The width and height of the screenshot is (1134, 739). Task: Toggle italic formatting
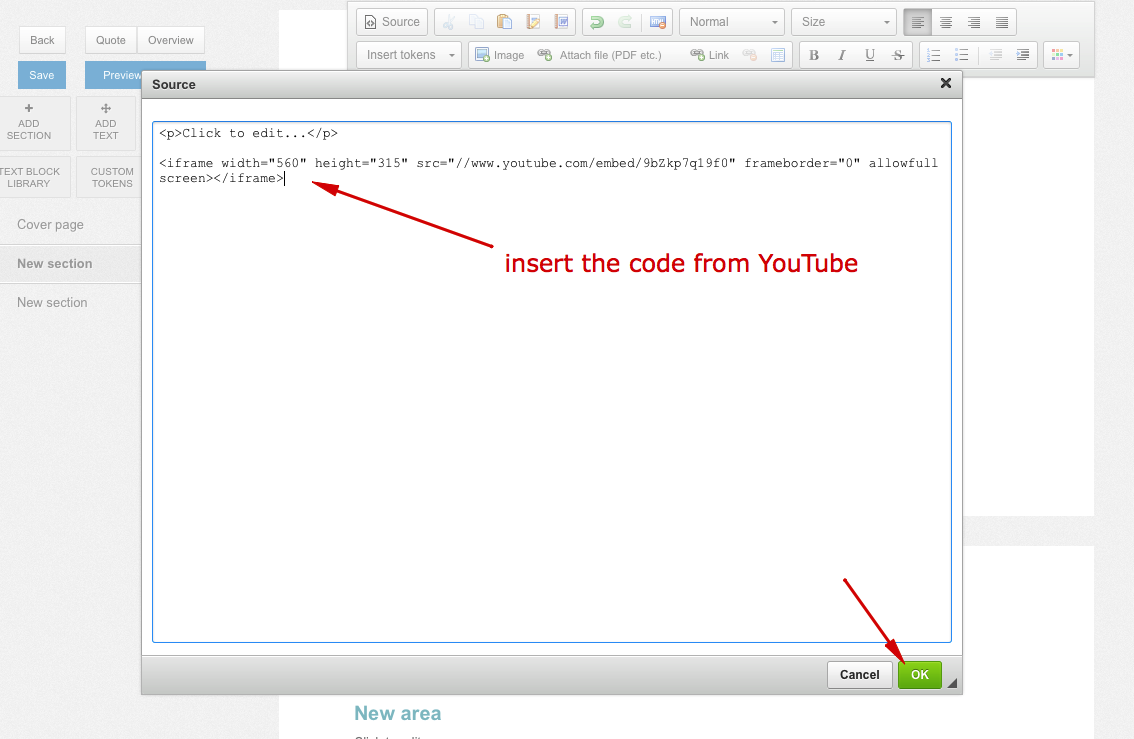[x=842, y=55]
